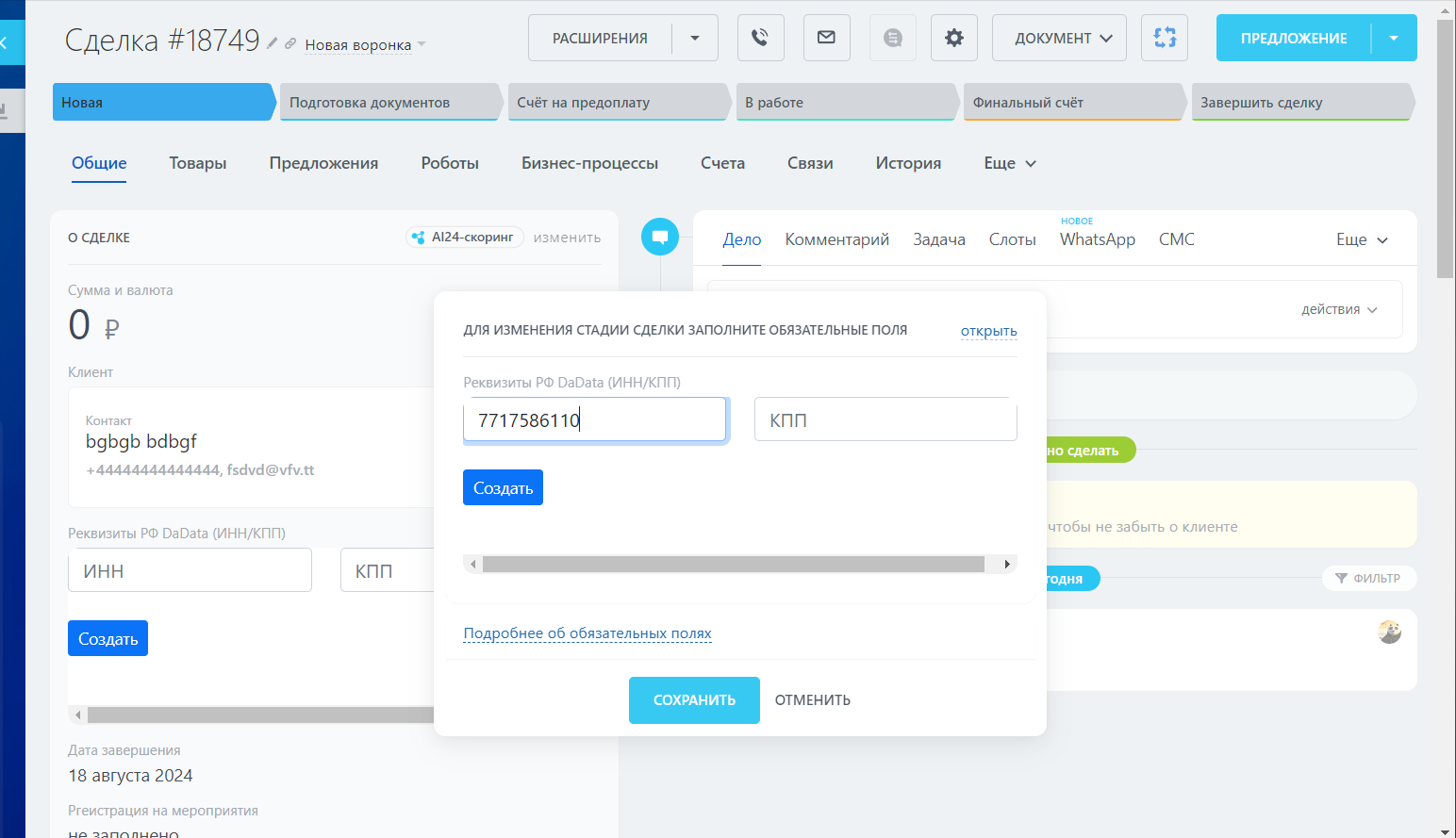Open the arrow next to Расширения
Image resolution: width=1456 pixels, height=838 pixels.
pyautogui.click(x=695, y=38)
